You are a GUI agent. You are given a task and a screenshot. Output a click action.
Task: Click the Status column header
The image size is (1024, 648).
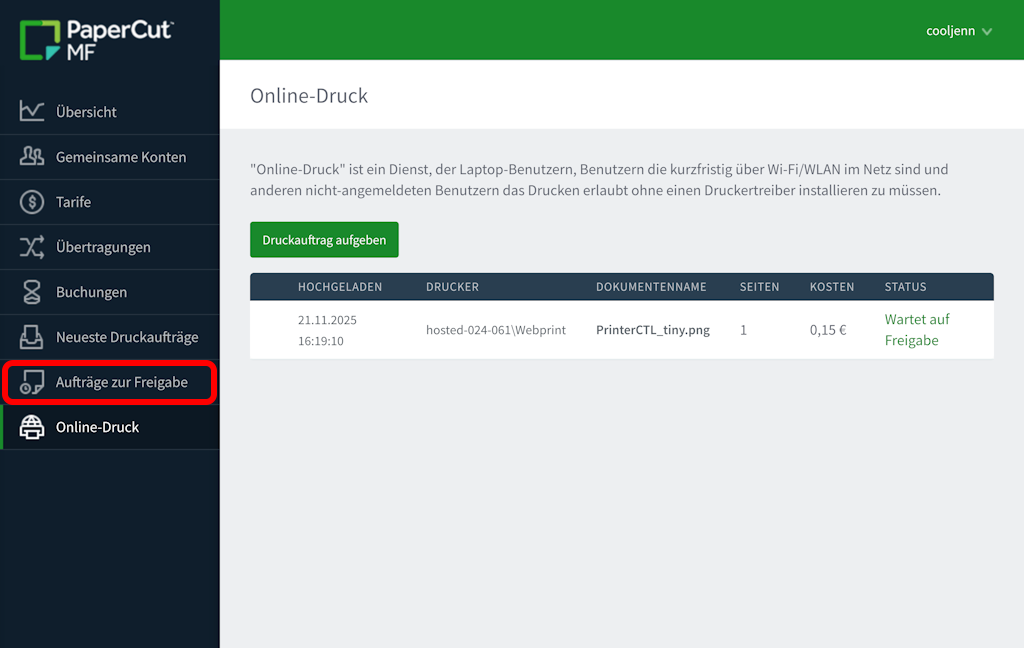point(905,287)
